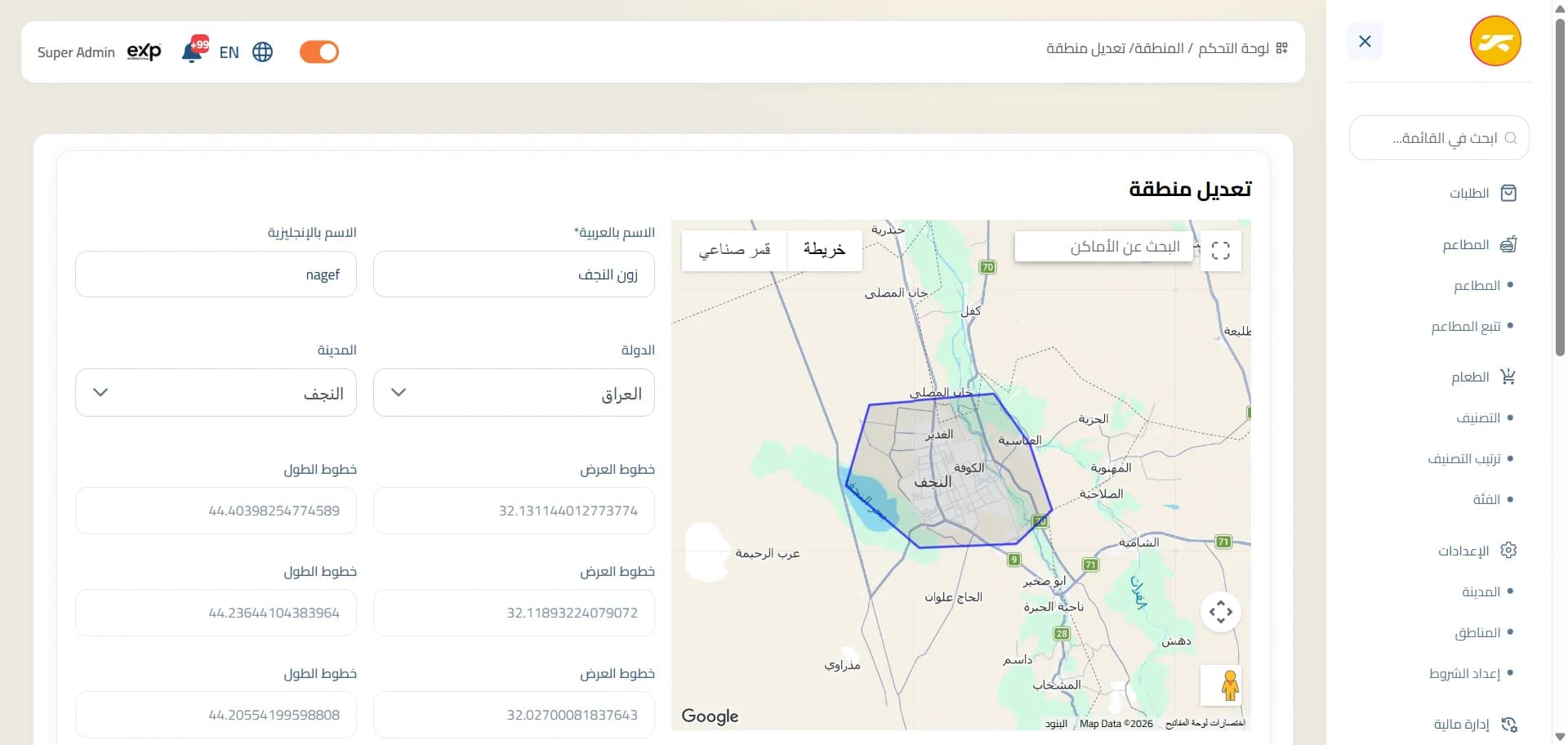Open the map camera controls
The height and width of the screenshot is (745, 1568).
click(x=1221, y=612)
